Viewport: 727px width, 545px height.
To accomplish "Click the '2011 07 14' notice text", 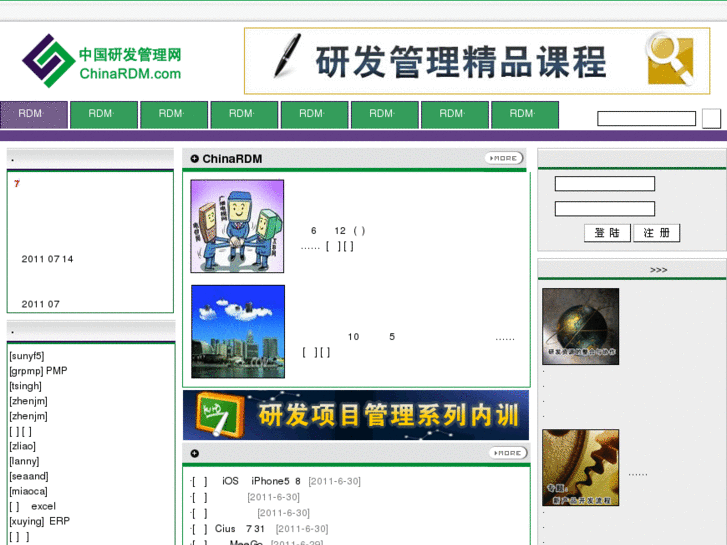I will point(47,259).
